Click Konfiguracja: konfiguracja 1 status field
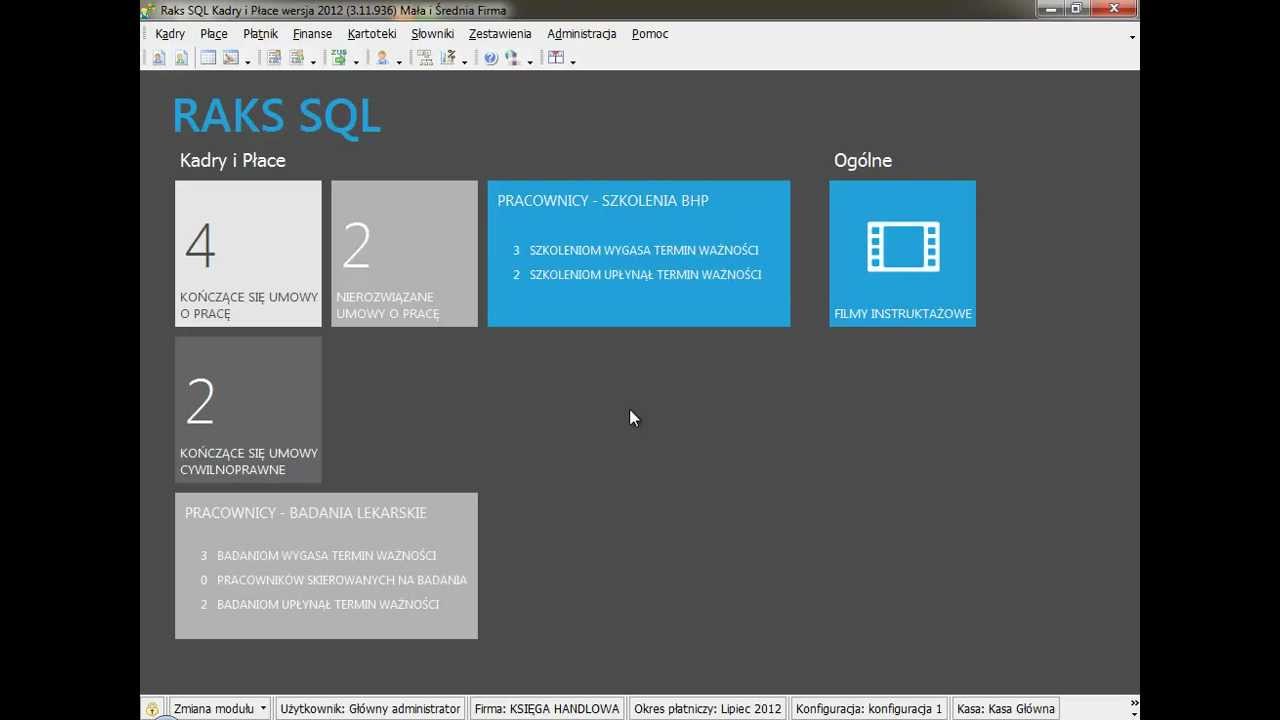This screenshot has height=720, width=1280. [869, 709]
